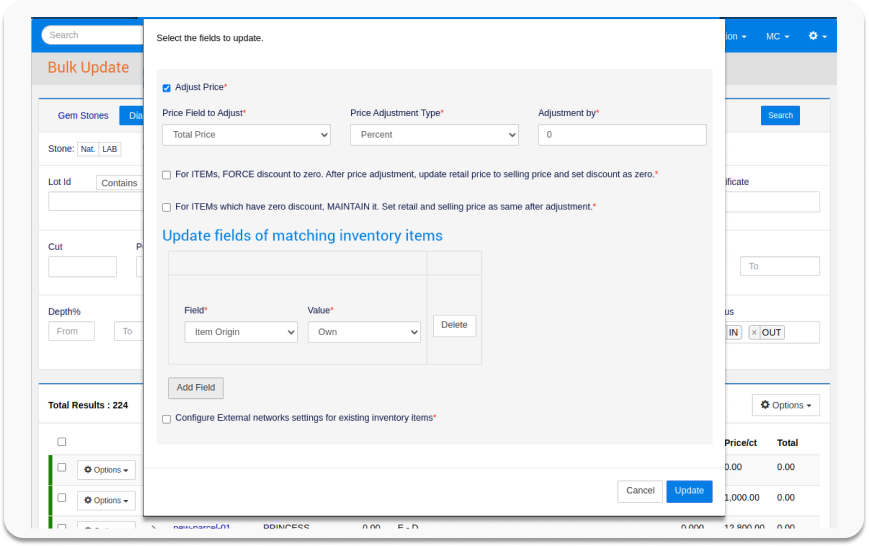Uncheck the Adjust Price checkbox
Image resolution: width=869 pixels, height=546 pixels.
tap(167, 88)
